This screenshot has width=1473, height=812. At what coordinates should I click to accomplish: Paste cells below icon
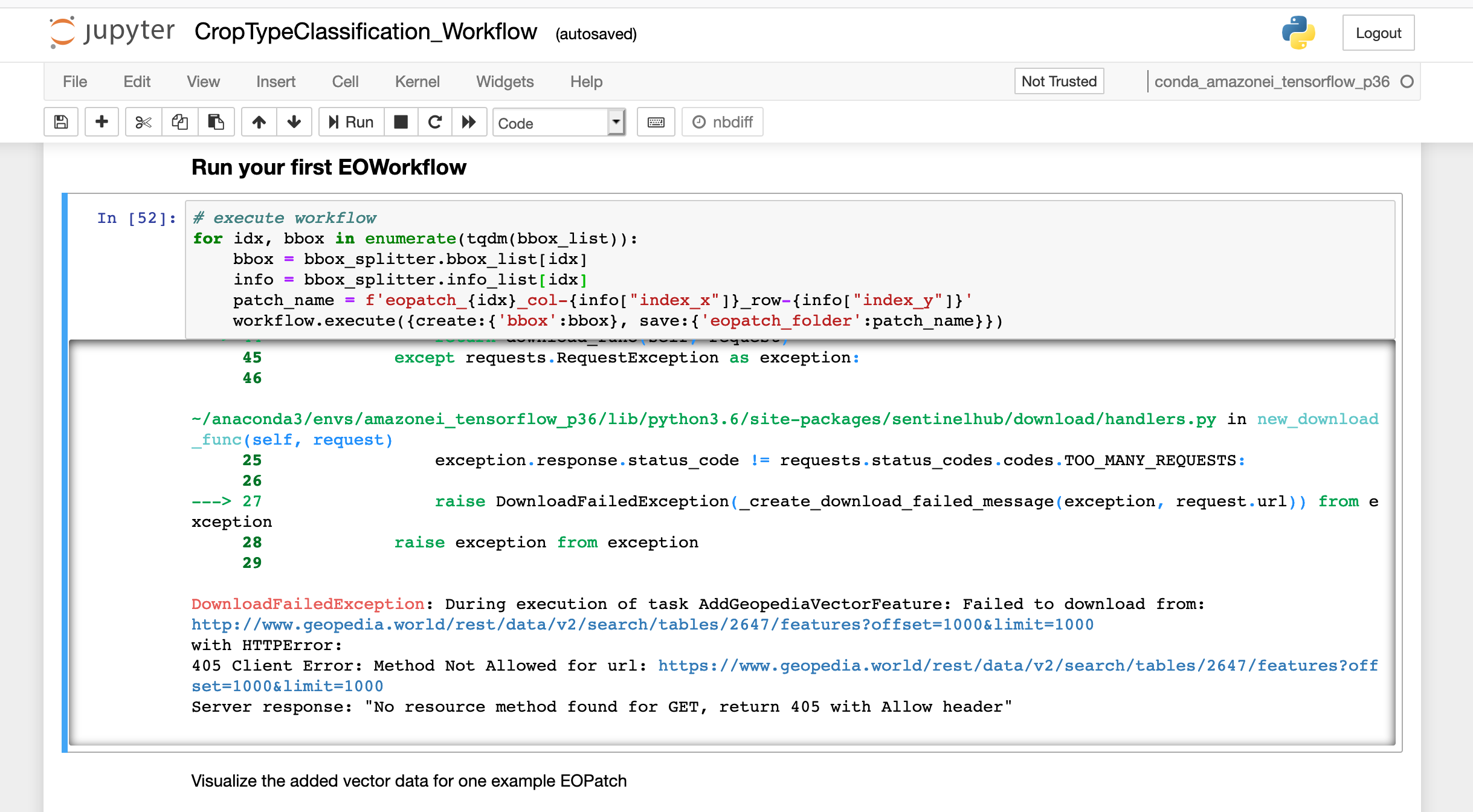click(216, 122)
